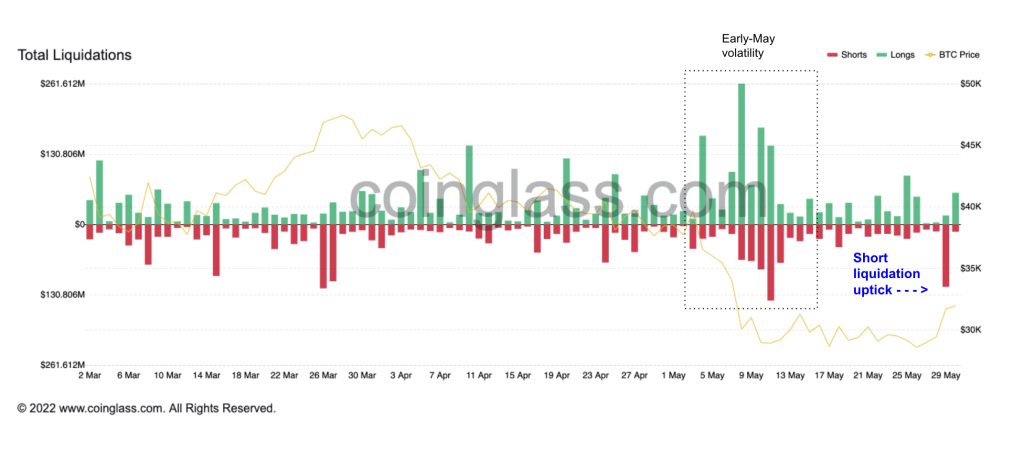Click the $50K price axis label
Viewport: 1024px width, 451px height.
971,84
